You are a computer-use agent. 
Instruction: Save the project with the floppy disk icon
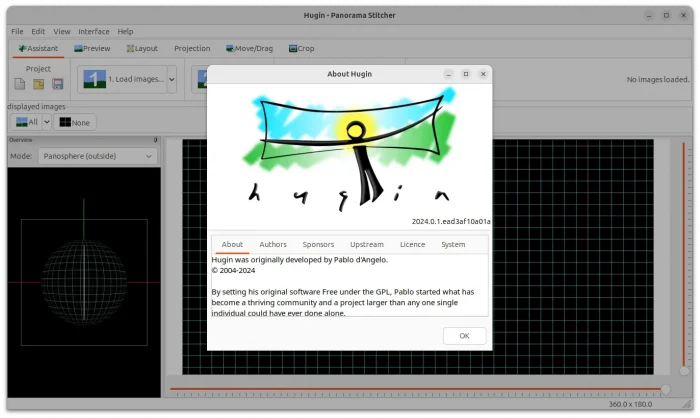[58, 84]
